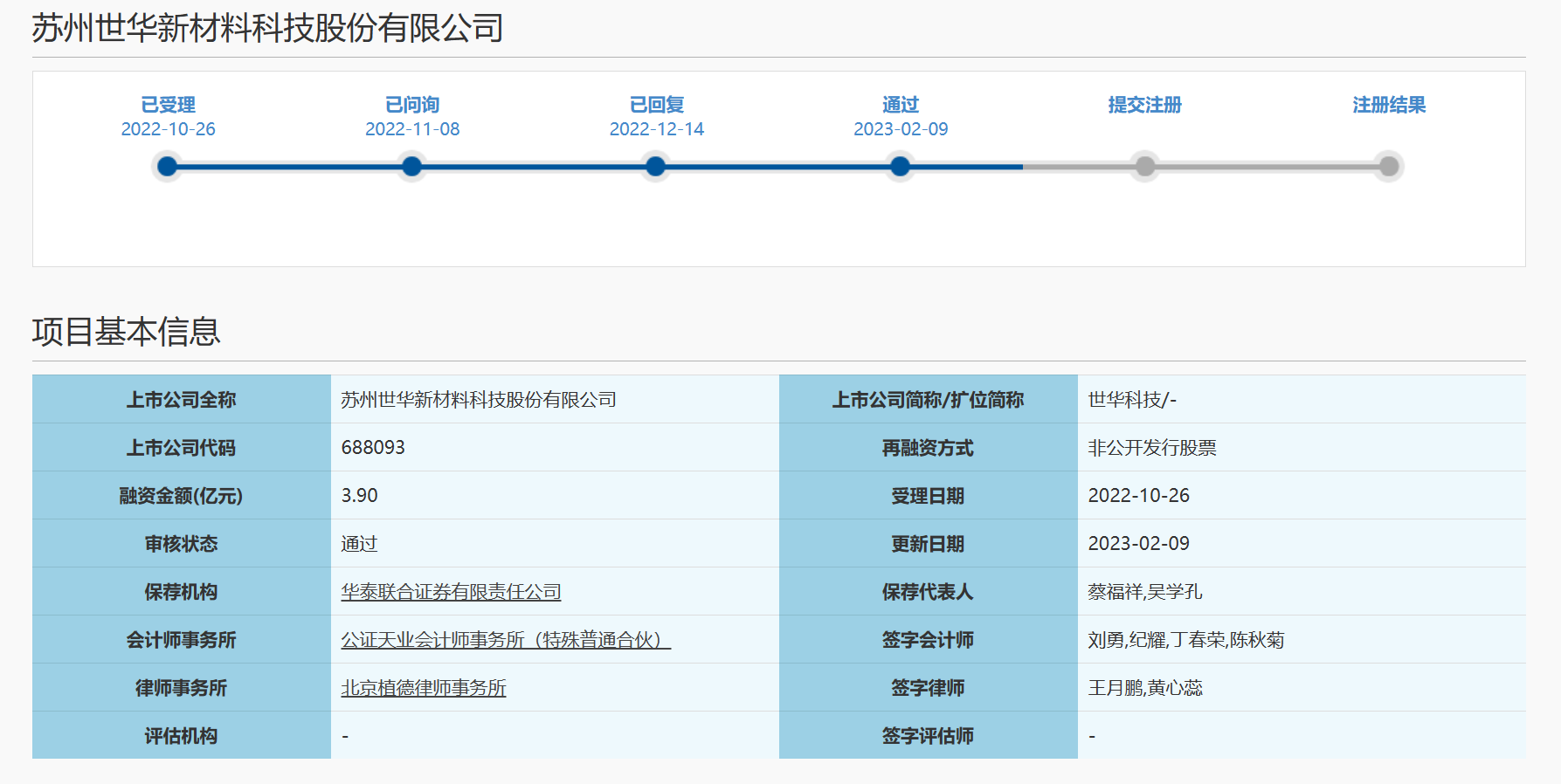The width and height of the screenshot is (1561, 784).
Task: Click the 2022-12-14 reply date
Action: point(657,129)
